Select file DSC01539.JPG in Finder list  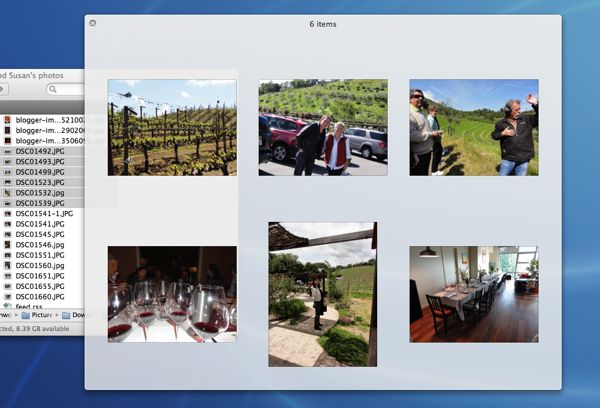click(40, 203)
